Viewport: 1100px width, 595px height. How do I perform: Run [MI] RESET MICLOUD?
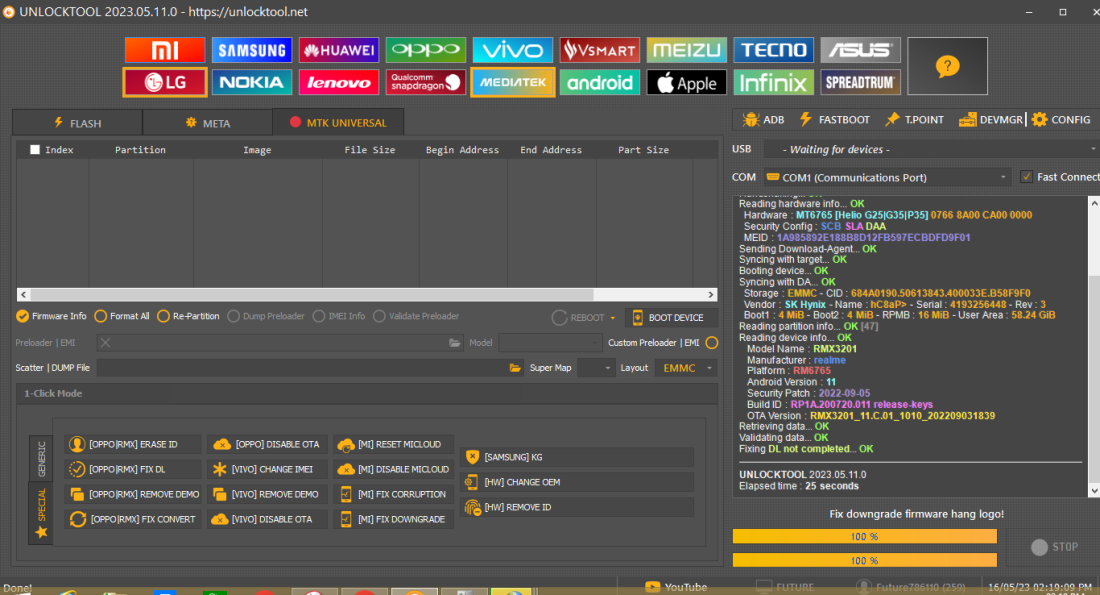394,444
